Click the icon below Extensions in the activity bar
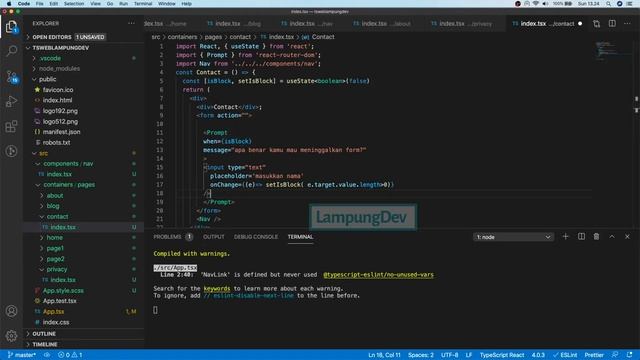 (11, 151)
